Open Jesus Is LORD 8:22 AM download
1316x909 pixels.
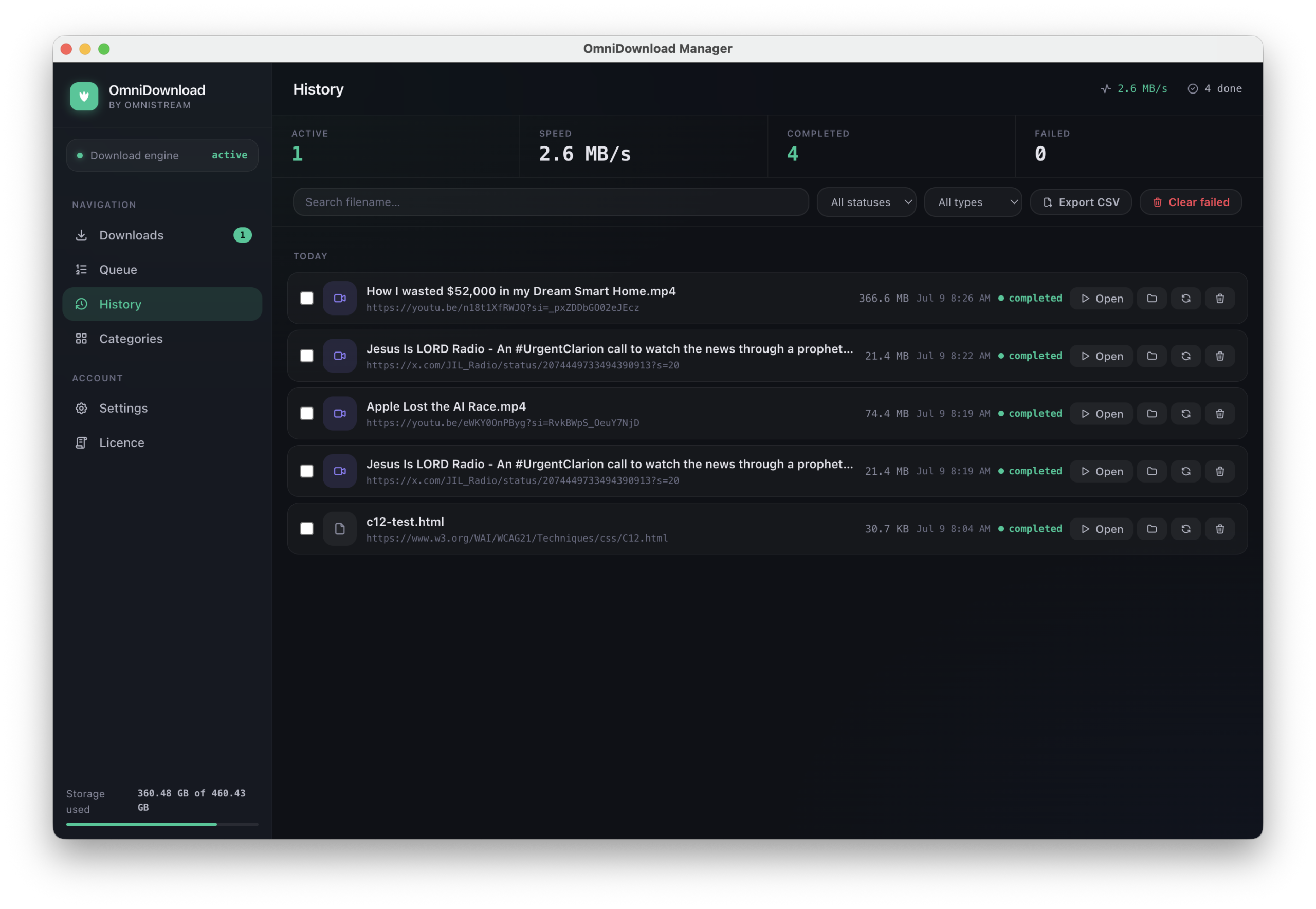tap(1101, 356)
